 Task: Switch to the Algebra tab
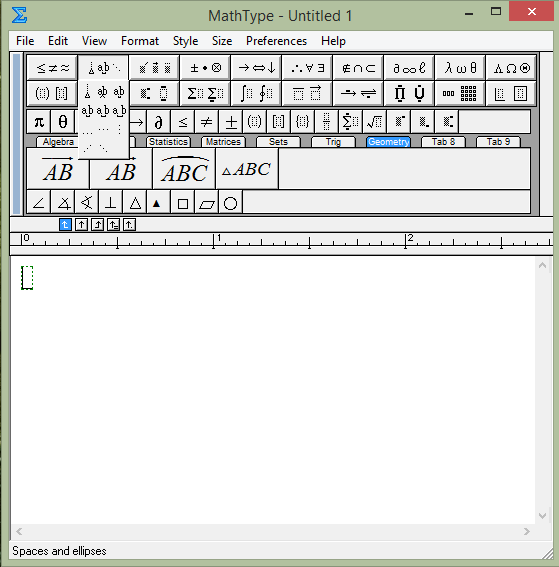[x=58, y=142]
